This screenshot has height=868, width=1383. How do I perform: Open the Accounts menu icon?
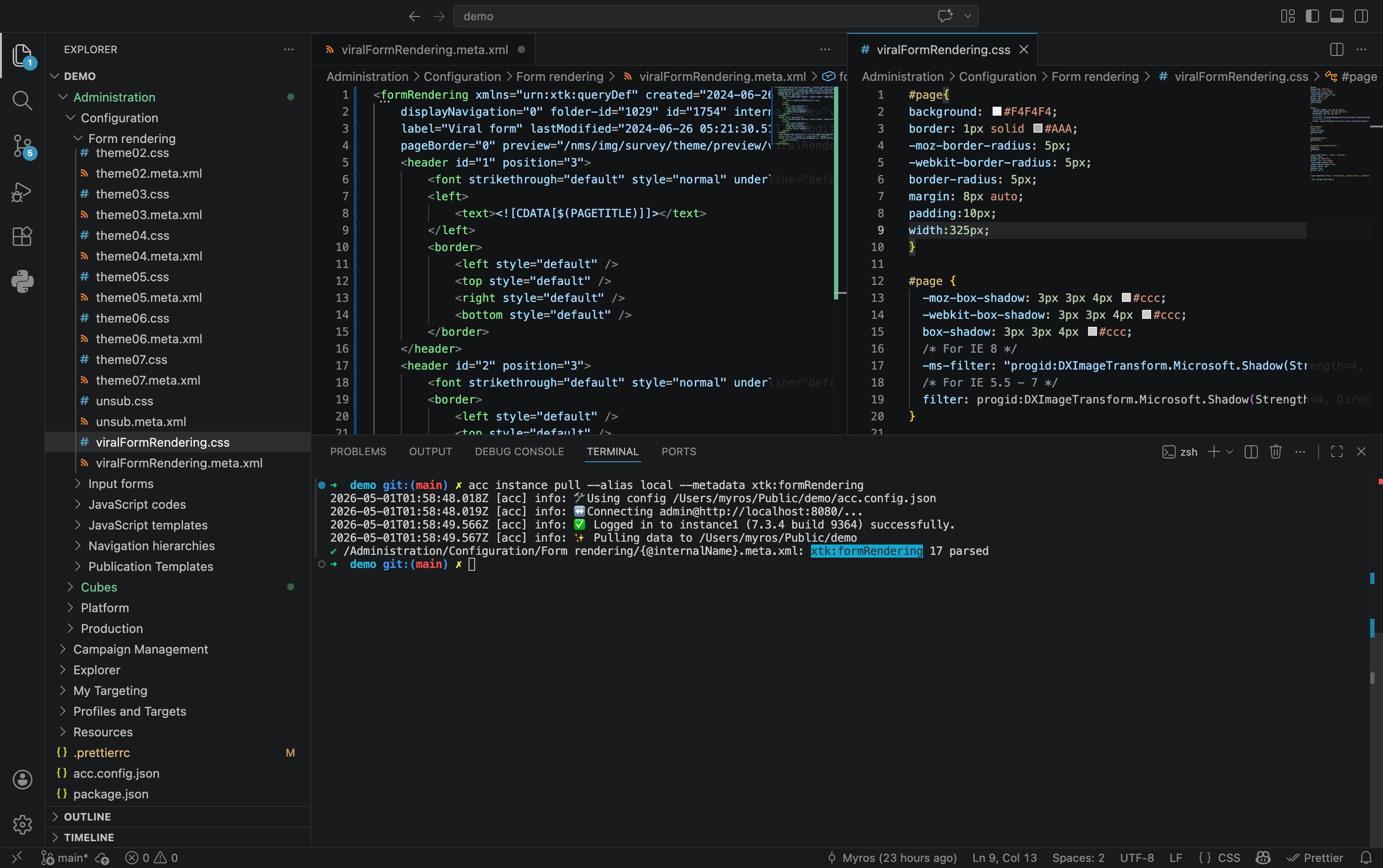coord(23,779)
